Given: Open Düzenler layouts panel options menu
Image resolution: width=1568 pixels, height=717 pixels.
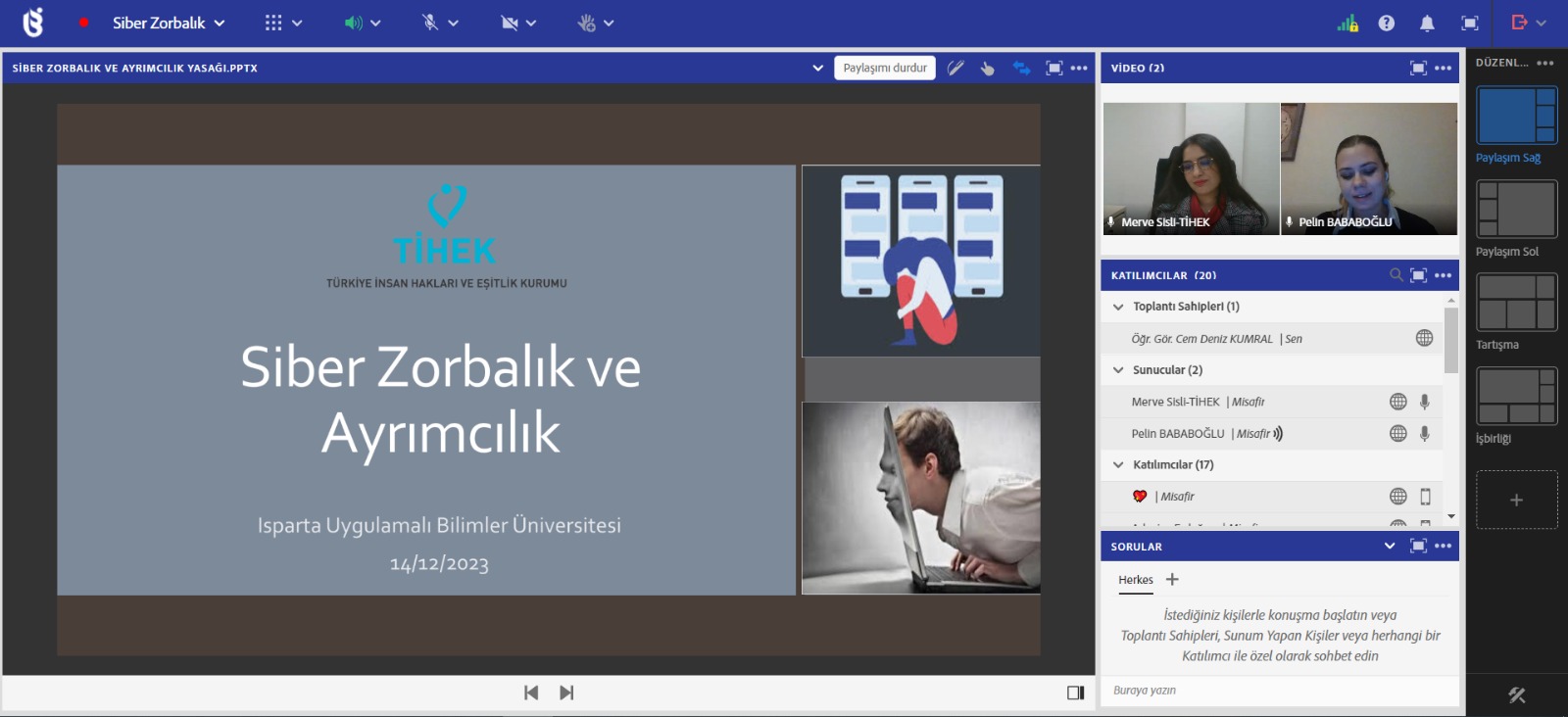Looking at the screenshot, I should pos(1545,63).
